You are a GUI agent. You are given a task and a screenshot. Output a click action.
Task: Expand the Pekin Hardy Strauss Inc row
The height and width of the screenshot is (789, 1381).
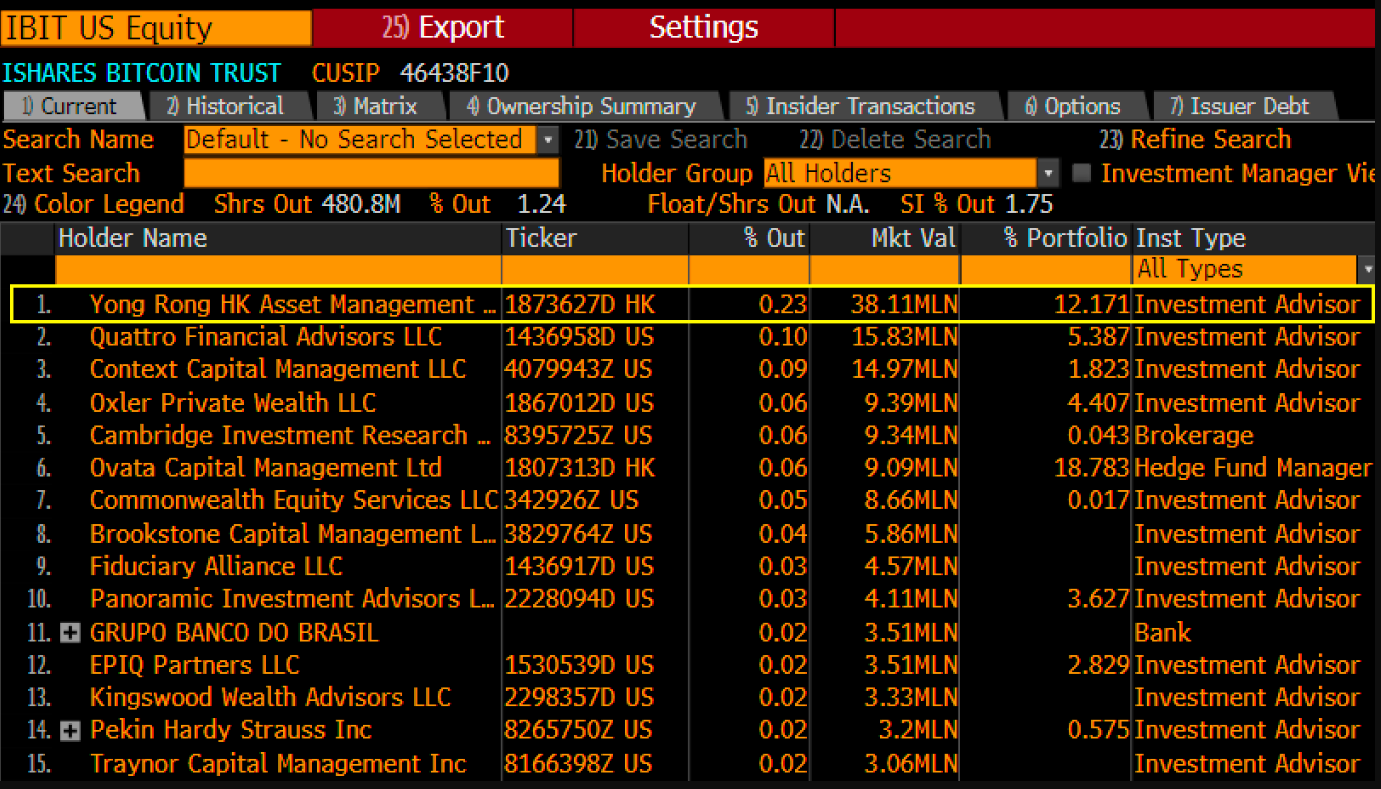click(x=70, y=731)
